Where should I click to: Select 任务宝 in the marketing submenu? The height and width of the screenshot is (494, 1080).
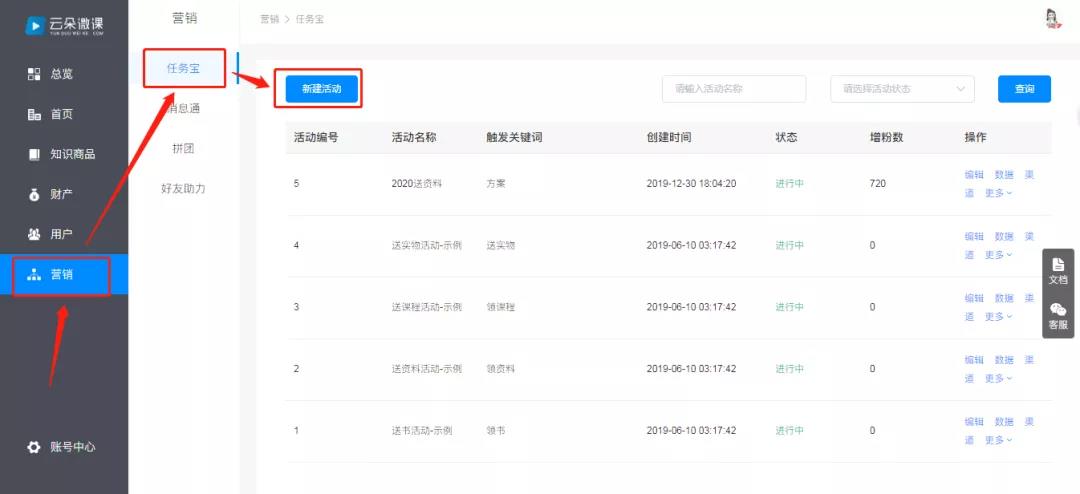click(184, 68)
